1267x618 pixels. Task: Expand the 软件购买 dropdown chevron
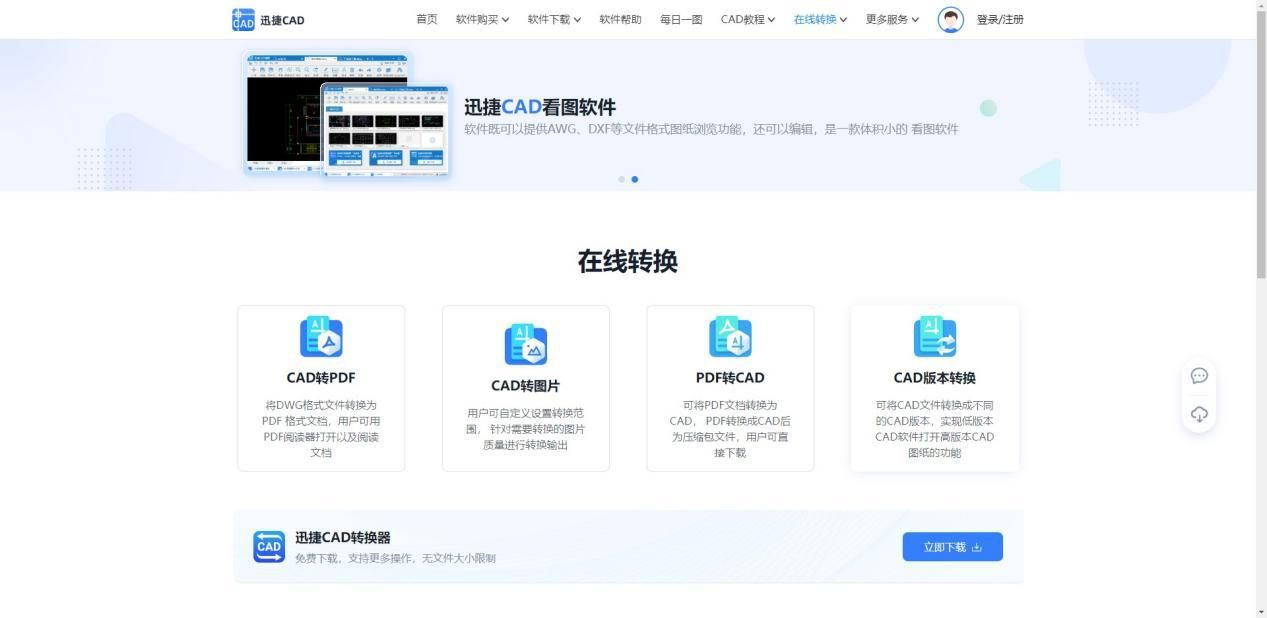pos(505,20)
